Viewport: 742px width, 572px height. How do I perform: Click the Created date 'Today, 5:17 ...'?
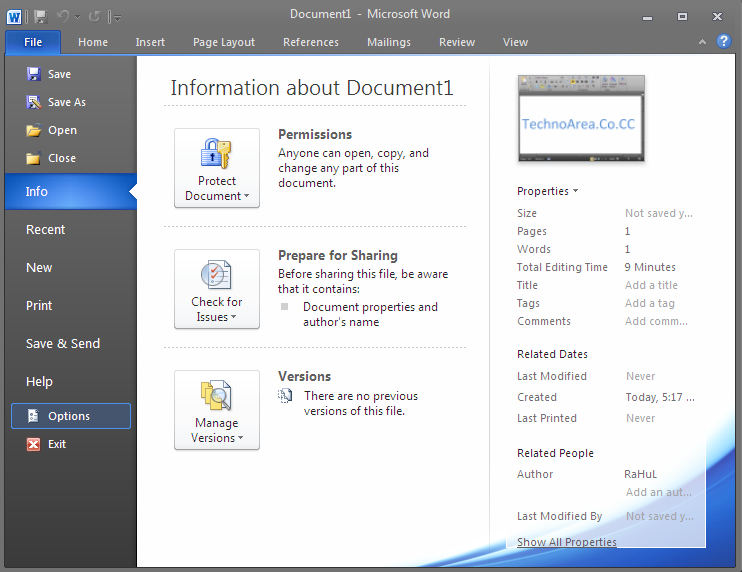(660, 397)
